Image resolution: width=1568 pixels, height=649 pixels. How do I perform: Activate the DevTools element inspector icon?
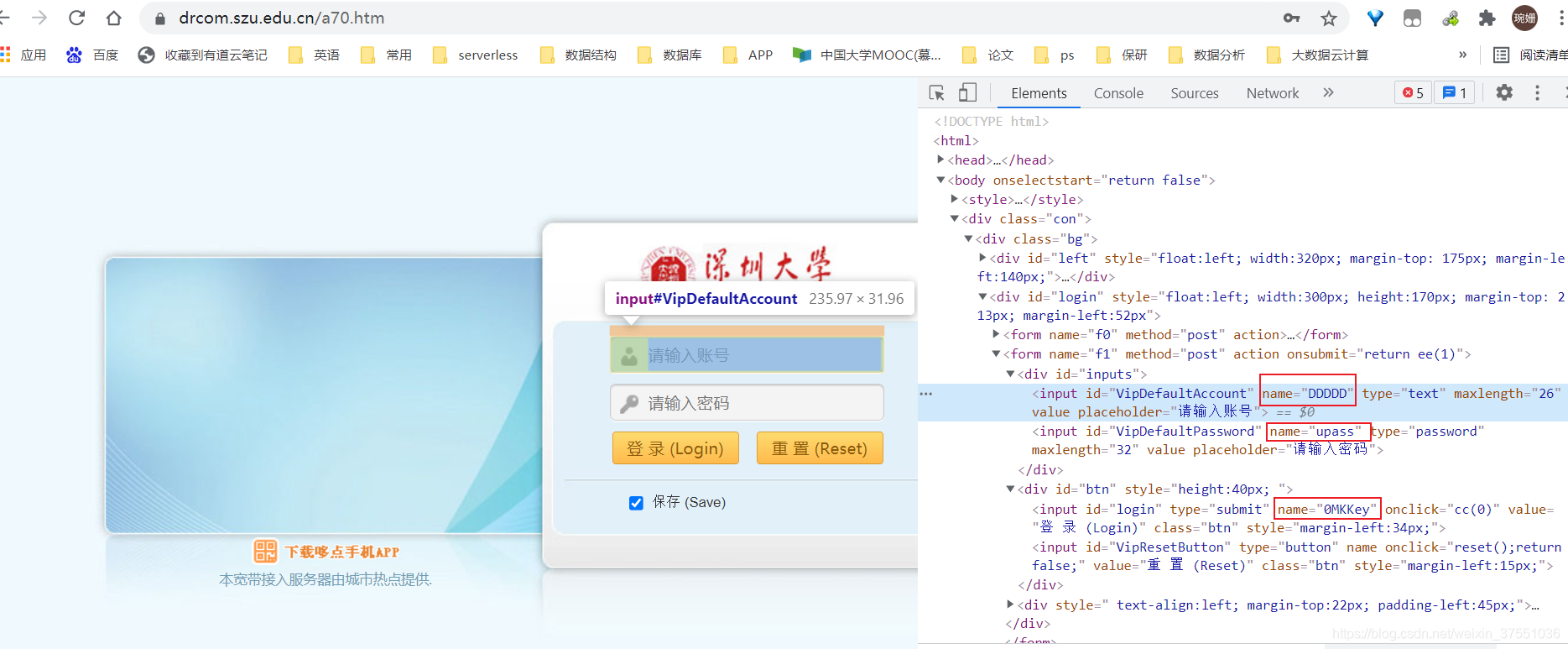(937, 92)
